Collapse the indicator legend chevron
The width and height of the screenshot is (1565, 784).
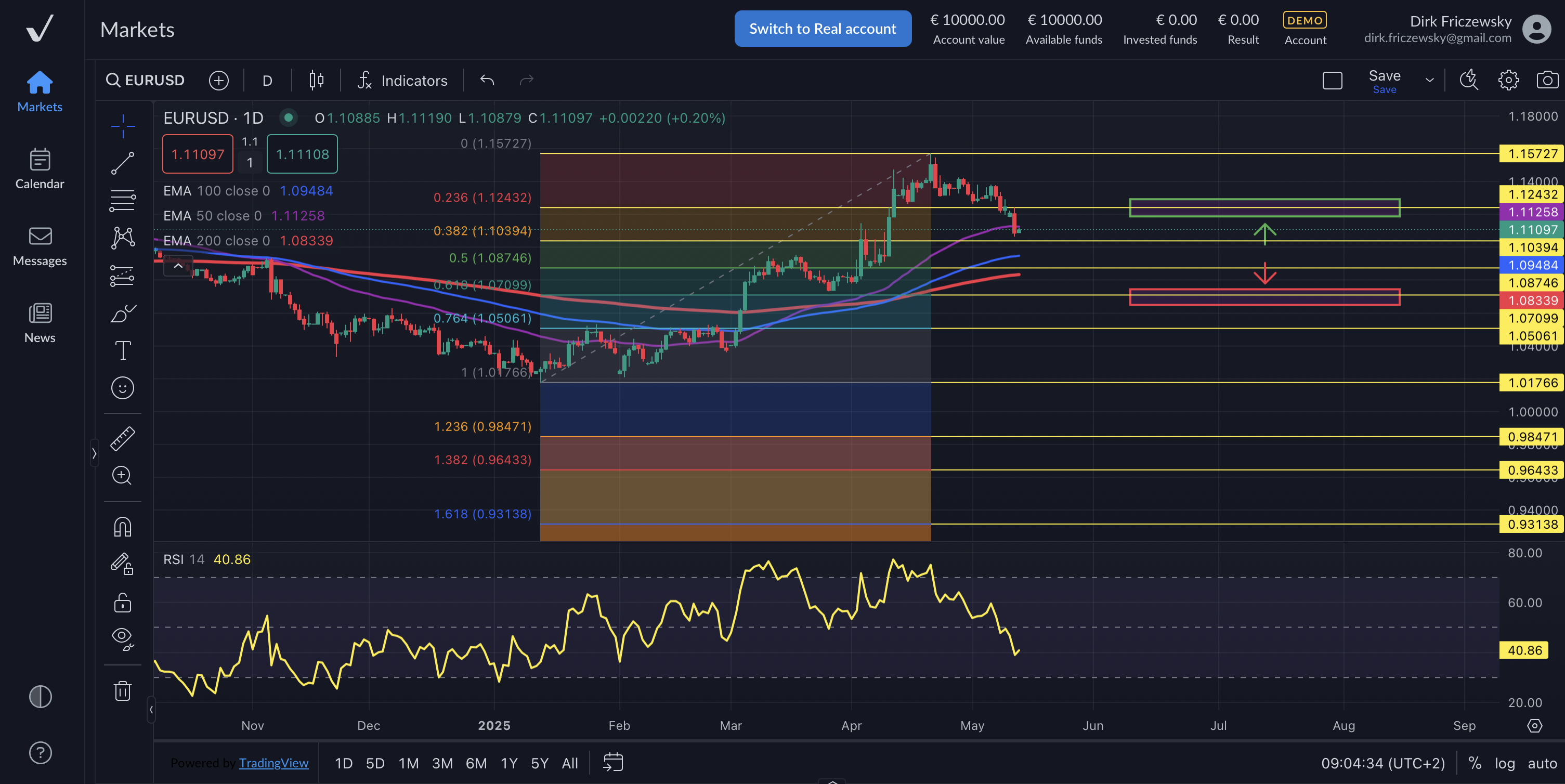[178, 266]
